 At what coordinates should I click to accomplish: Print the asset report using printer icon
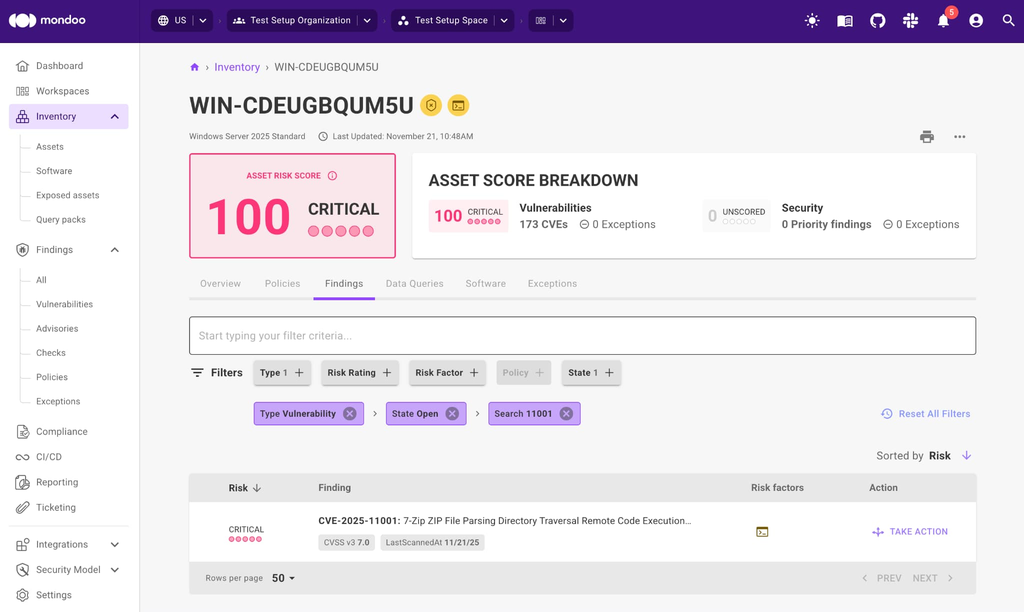927,136
